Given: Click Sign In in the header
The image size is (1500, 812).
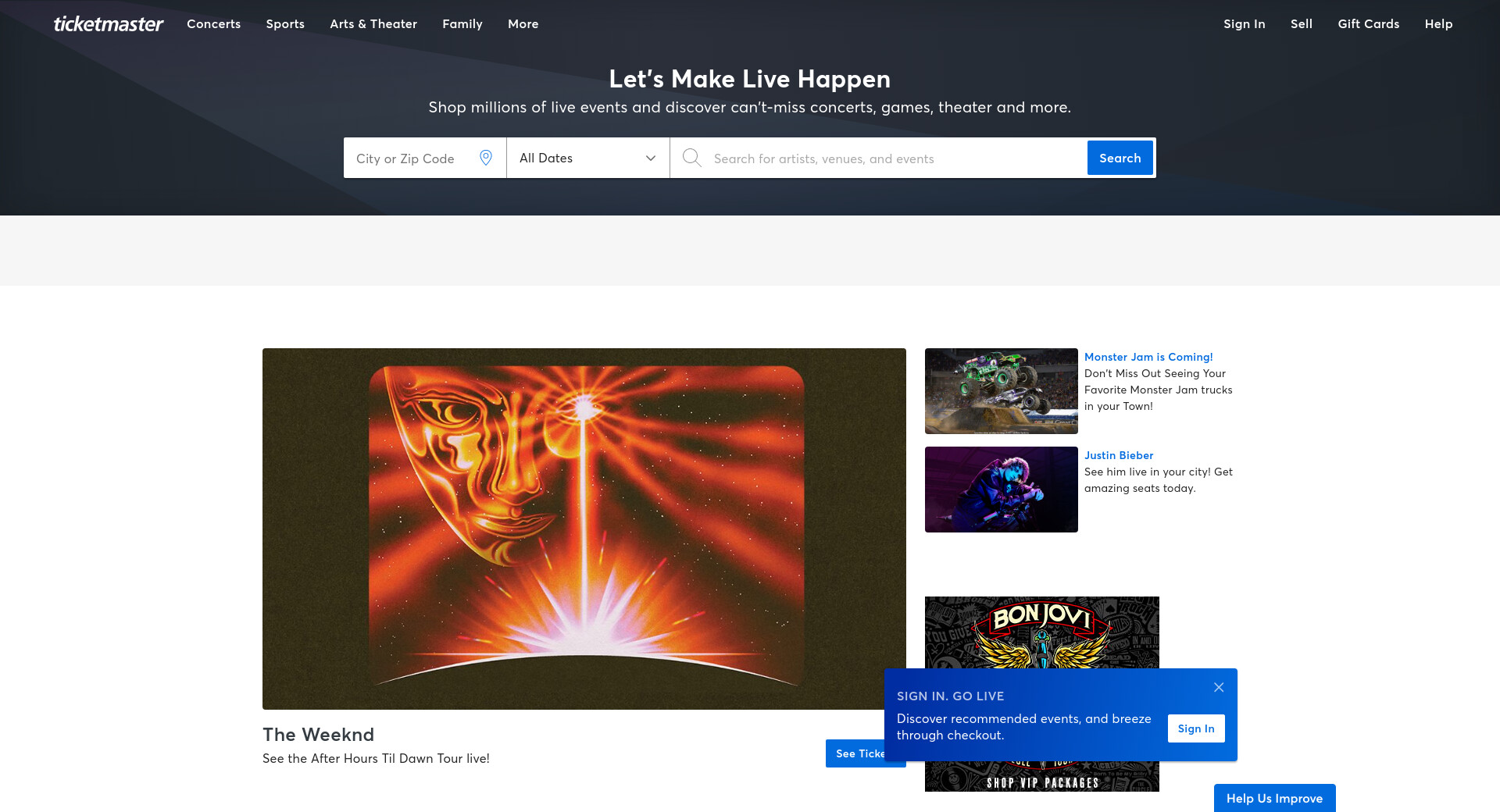Looking at the screenshot, I should click(x=1244, y=24).
